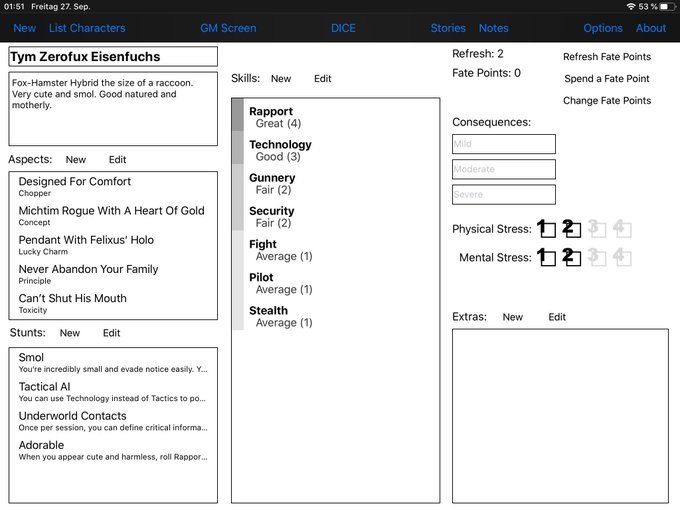This screenshot has width=680, height=510.
Task: Click Refresh Fate Points
Action: click(607, 57)
